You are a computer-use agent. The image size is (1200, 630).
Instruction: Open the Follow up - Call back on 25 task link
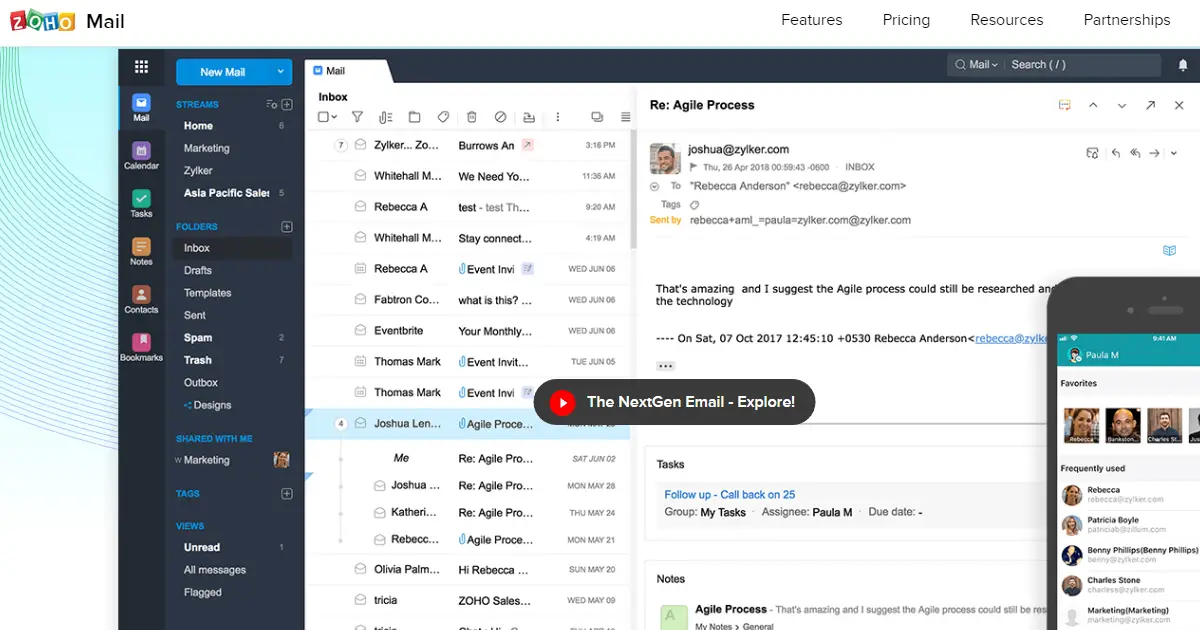[730, 495]
